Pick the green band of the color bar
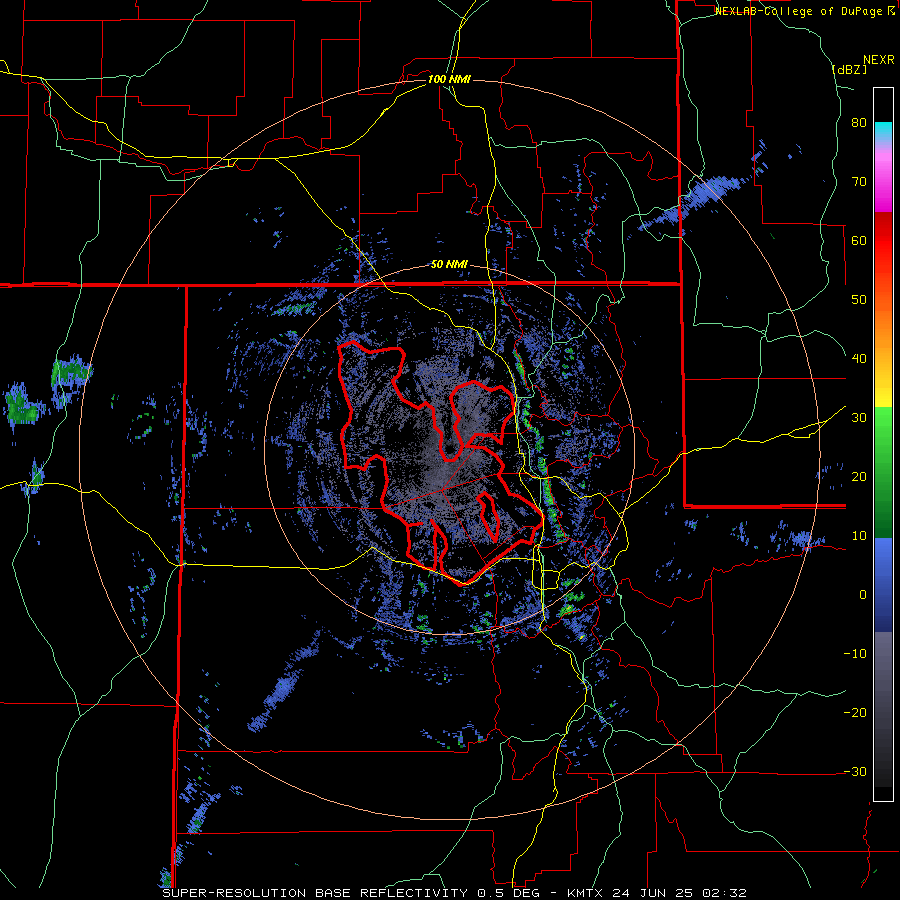The width and height of the screenshot is (900, 900). [x=883, y=472]
